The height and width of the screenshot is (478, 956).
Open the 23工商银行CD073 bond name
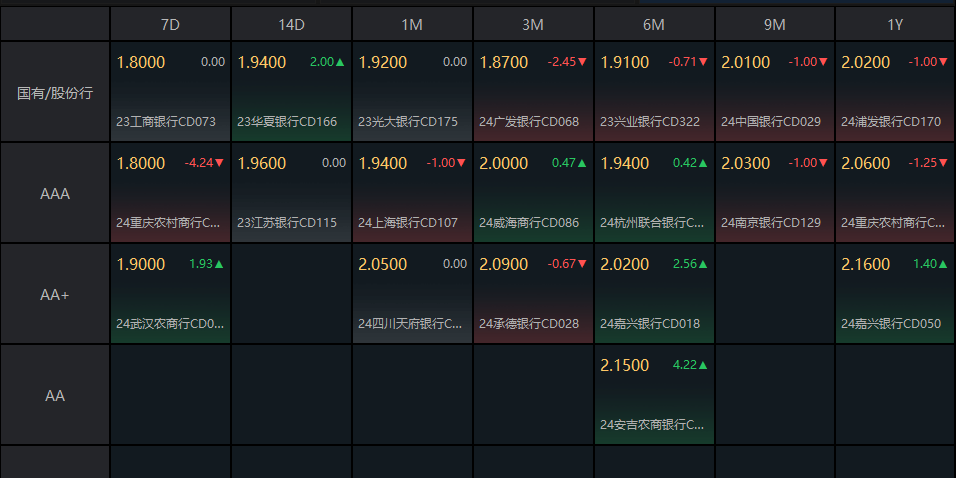(166, 122)
